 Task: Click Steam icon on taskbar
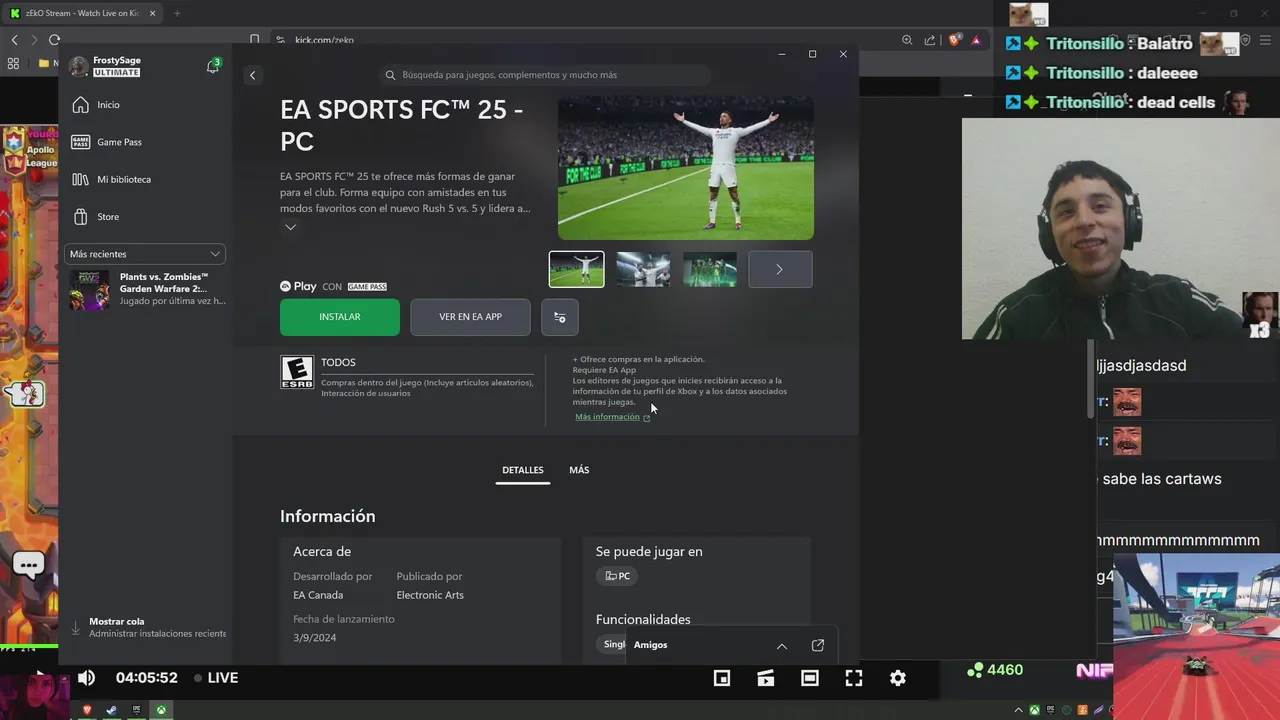[111, 710]
